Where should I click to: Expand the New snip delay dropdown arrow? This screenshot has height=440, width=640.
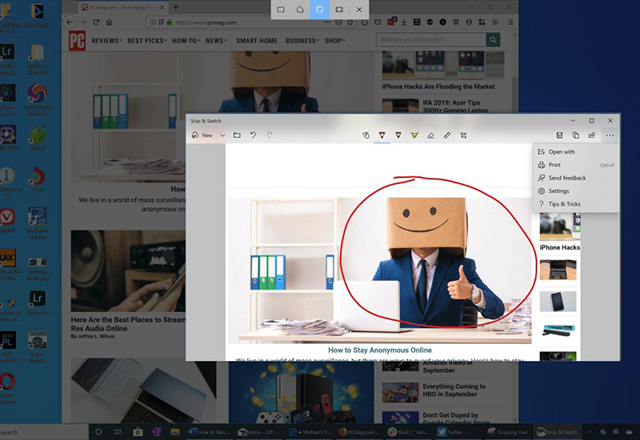222,135
